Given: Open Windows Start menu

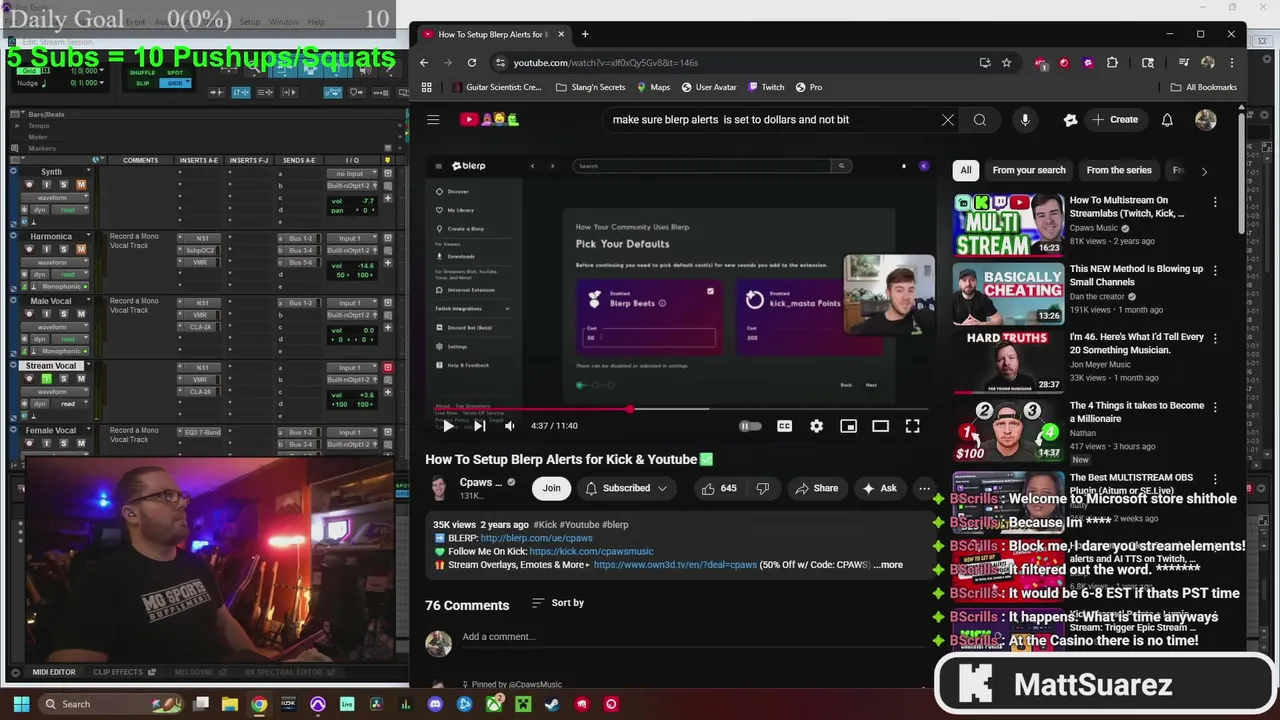Looking at the screenshot, I should (x=20, y=704).
